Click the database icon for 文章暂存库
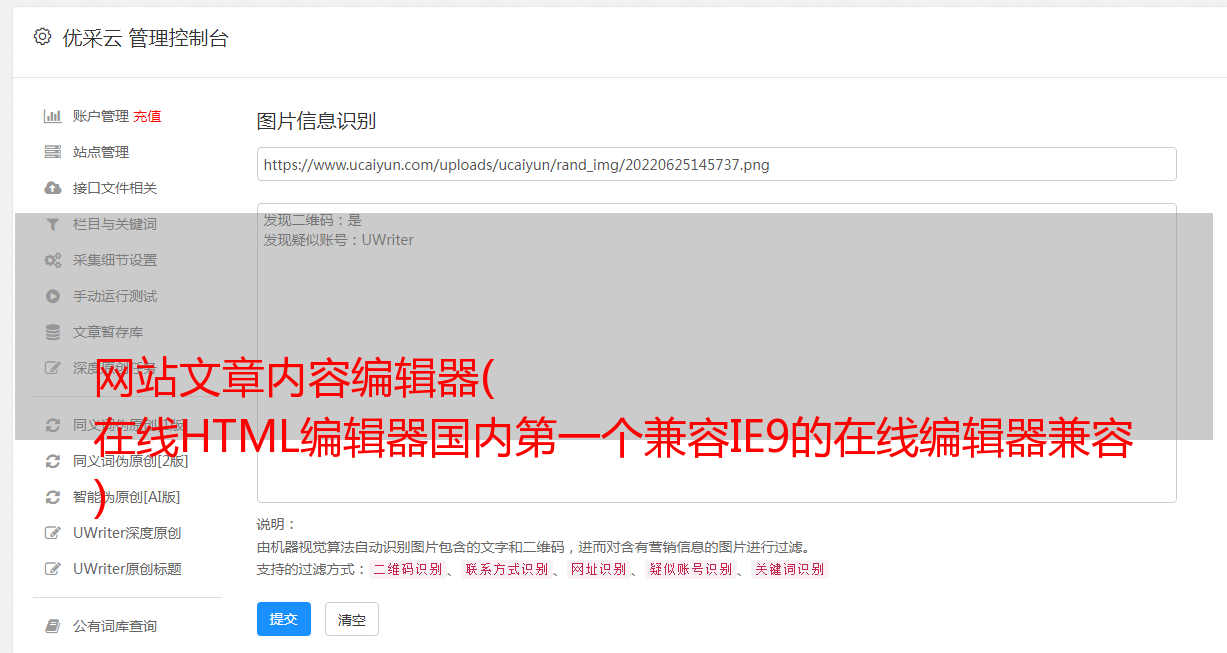This screenshot has height=653, width=1227. (x=53, y=332)
